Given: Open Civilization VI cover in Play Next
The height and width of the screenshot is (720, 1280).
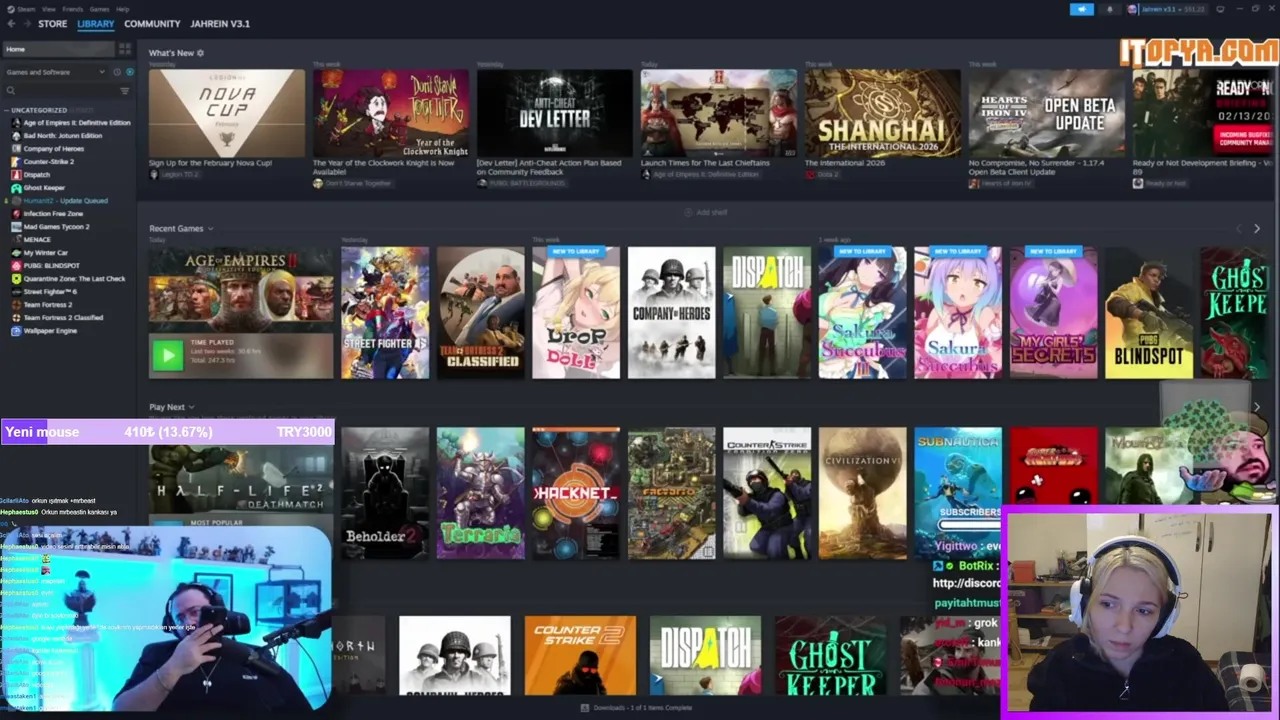Looking at the screenshot, I should tap(863, 493).
